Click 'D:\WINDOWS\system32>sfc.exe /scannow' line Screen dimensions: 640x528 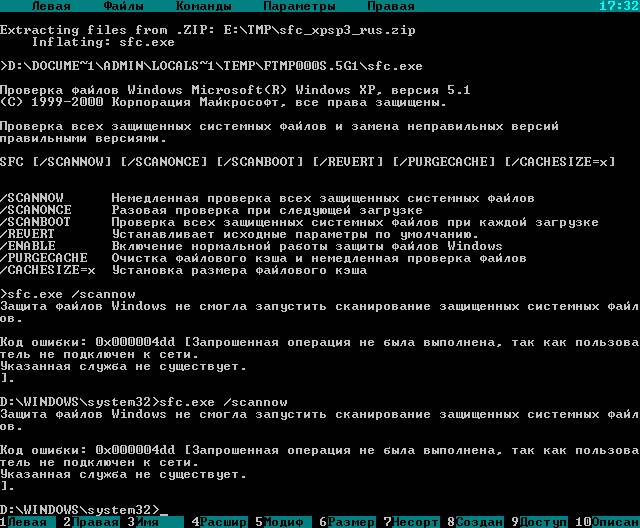point(144,402)
